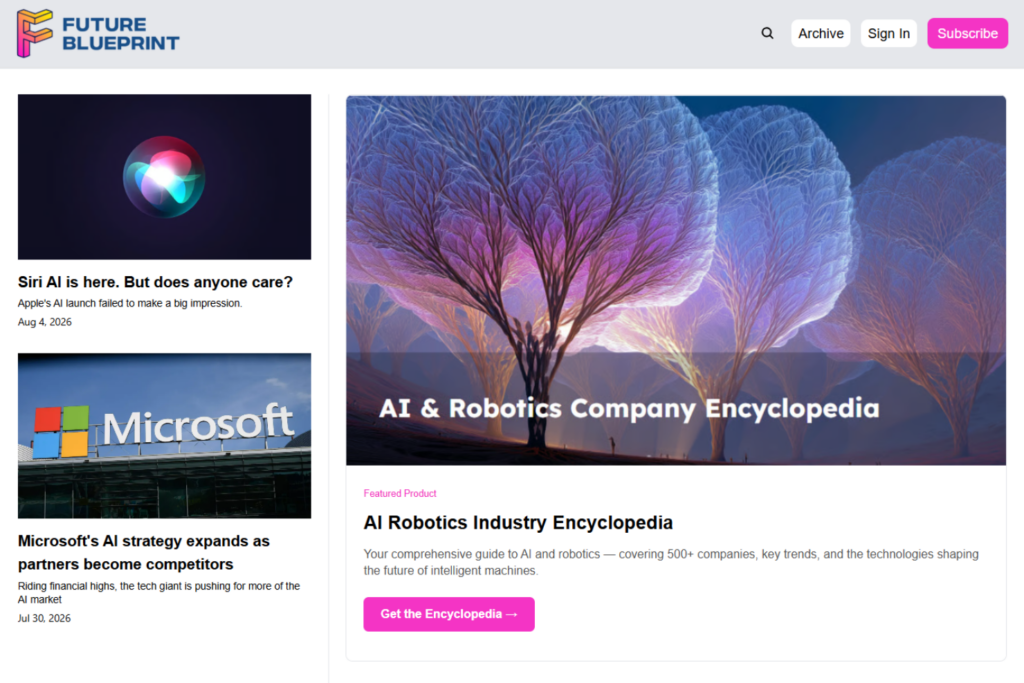
Task: Open the Siri AI article thumbnail
Action: tap(165, 177)
